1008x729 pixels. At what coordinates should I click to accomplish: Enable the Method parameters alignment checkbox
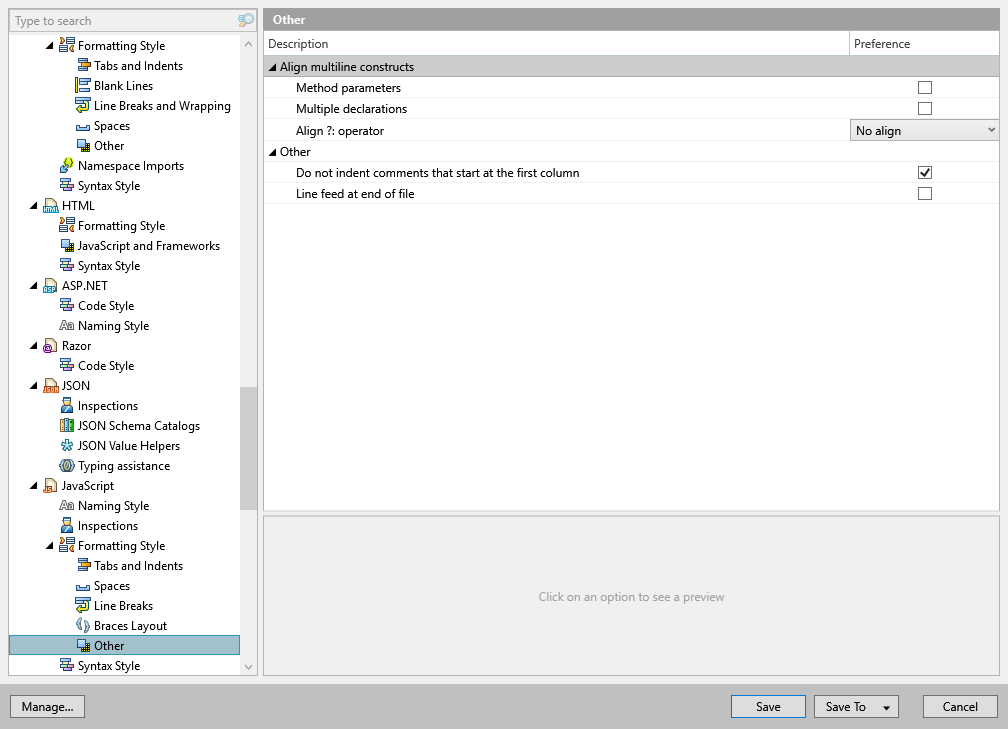pyautogui.click(x=925, y=86)
